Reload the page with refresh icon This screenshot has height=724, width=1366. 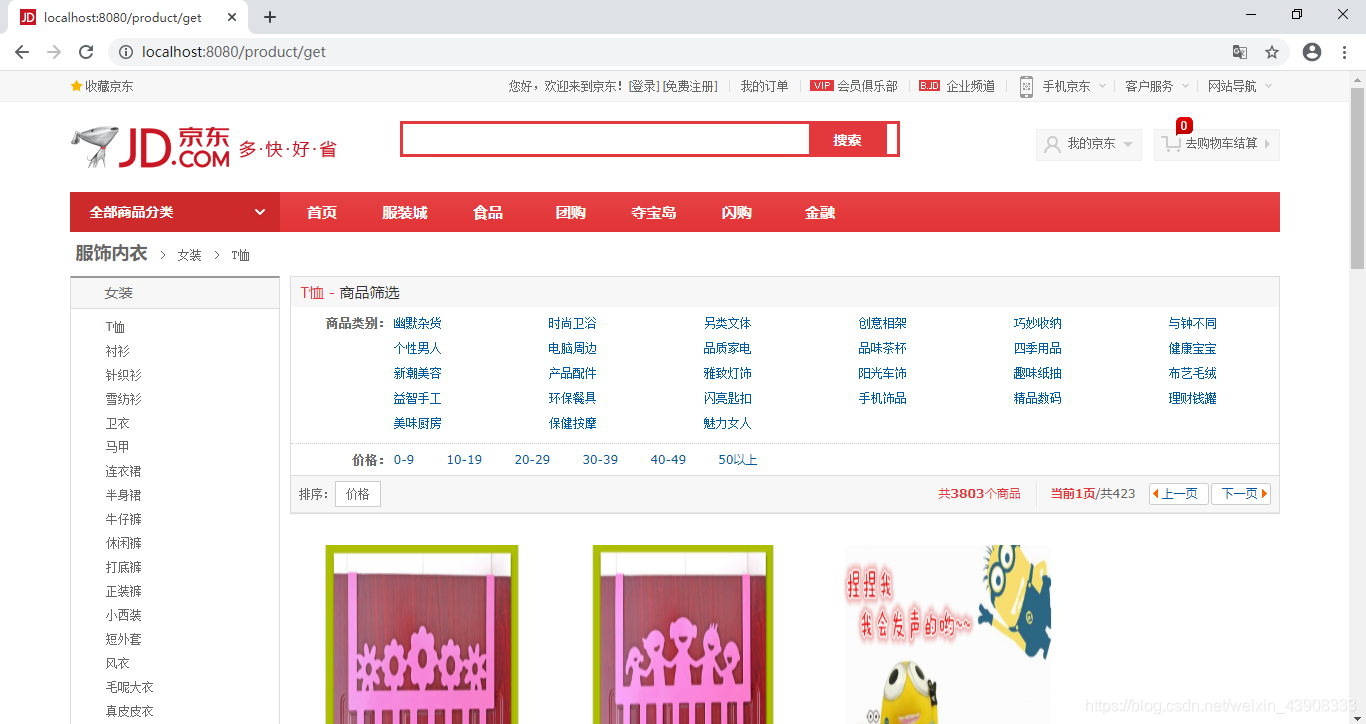pyautogui.click(x=86, y=52)
